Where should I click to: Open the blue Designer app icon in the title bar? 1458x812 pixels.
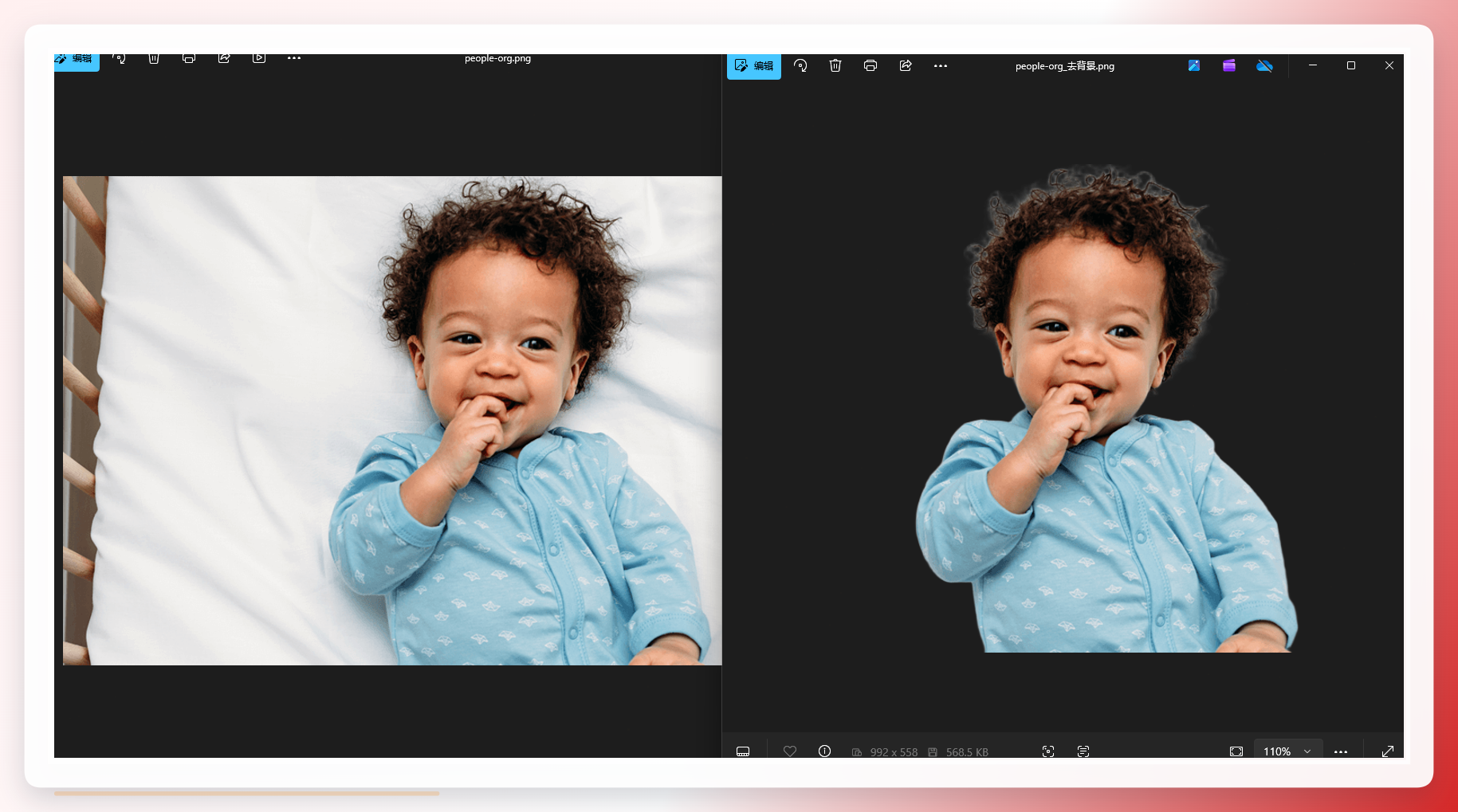click(x=1194, y=66)
